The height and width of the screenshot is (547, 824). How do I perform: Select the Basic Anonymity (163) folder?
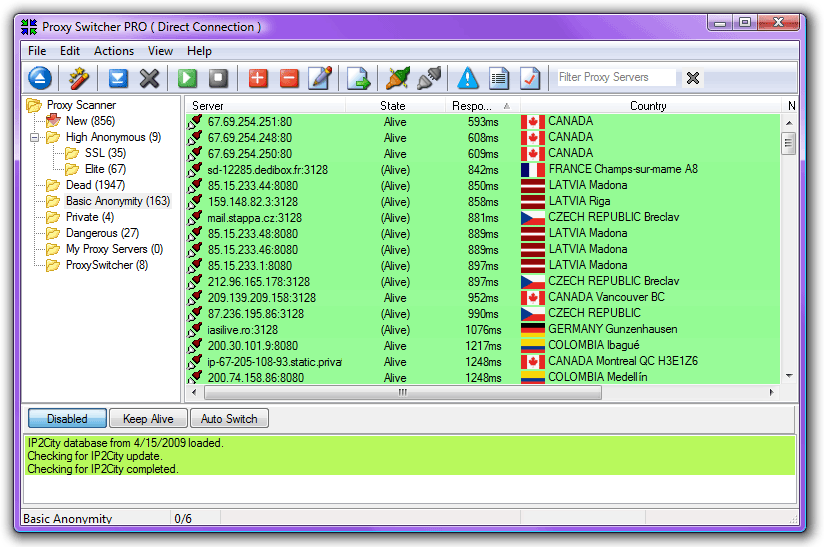[x=118, y=201]
